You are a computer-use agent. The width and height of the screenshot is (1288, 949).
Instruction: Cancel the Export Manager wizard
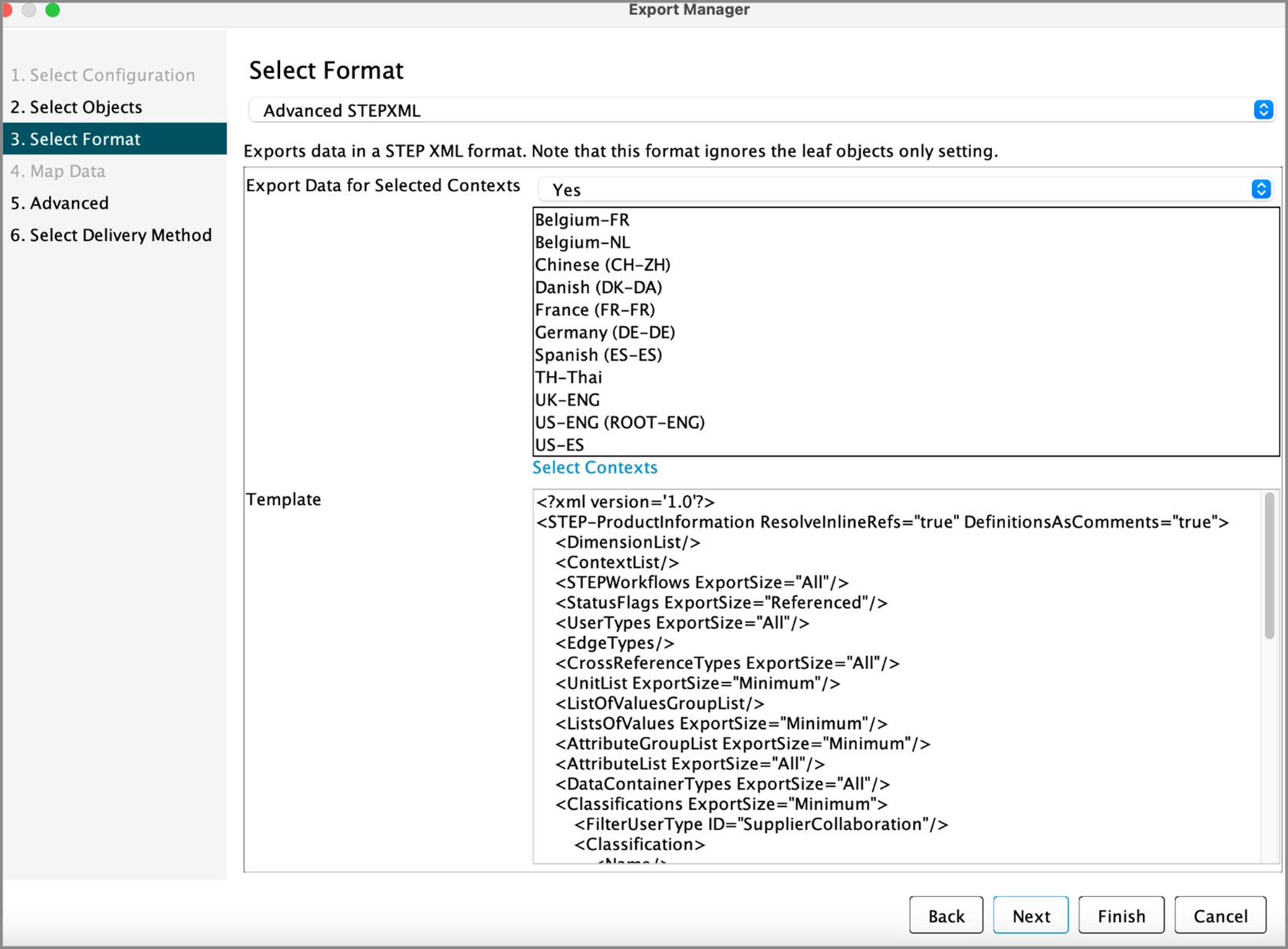click(x=1220, y=915)
